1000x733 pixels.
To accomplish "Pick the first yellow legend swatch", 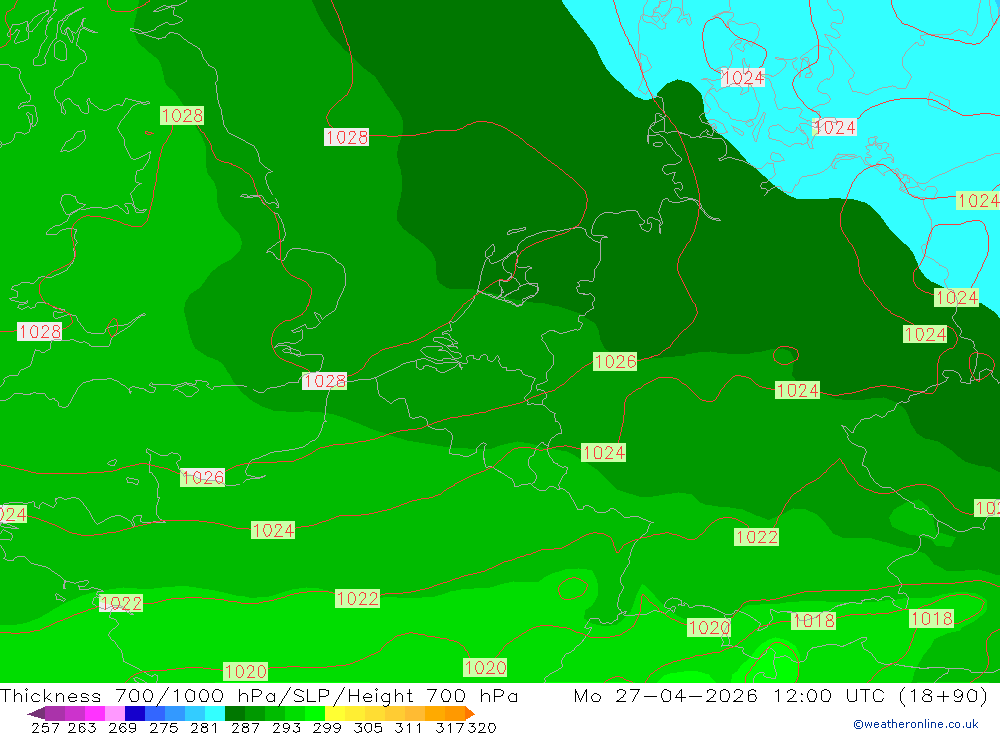I will (x=335, y=713).
